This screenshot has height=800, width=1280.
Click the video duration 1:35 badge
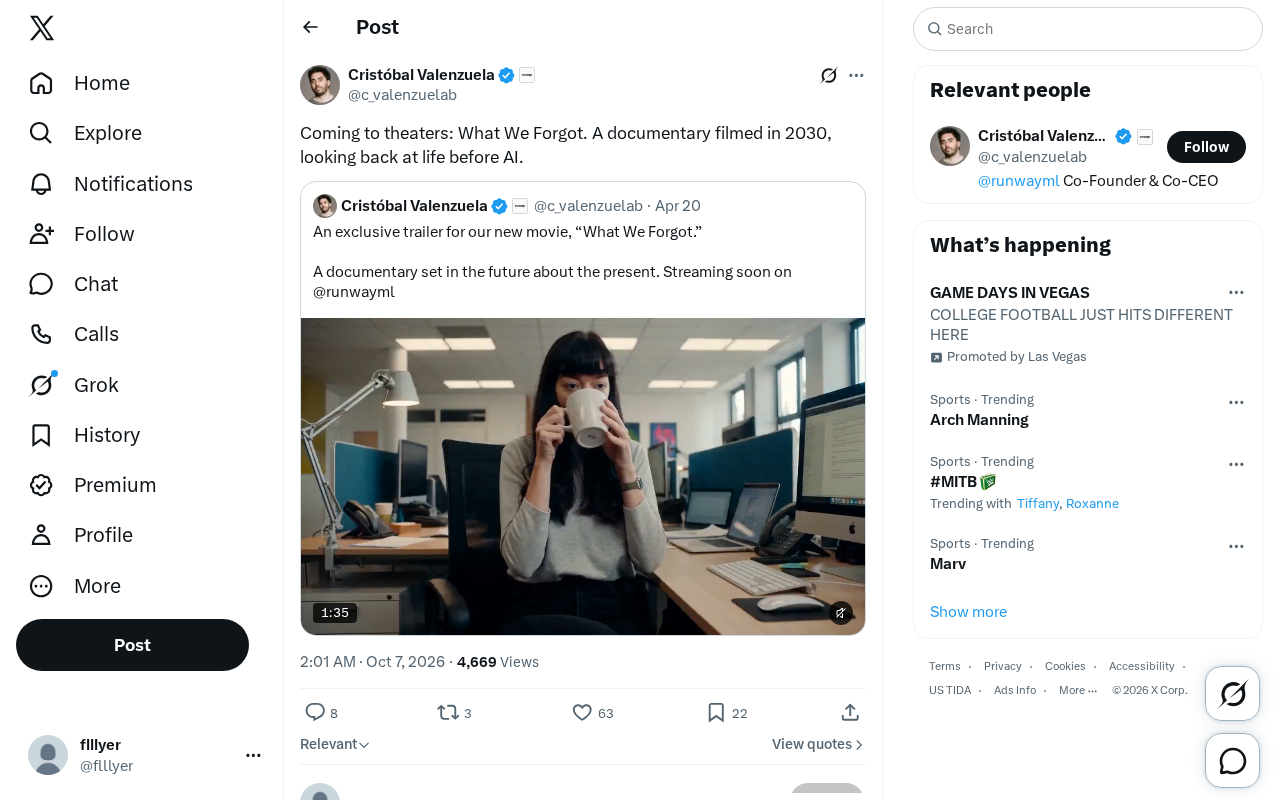[335, 613]
